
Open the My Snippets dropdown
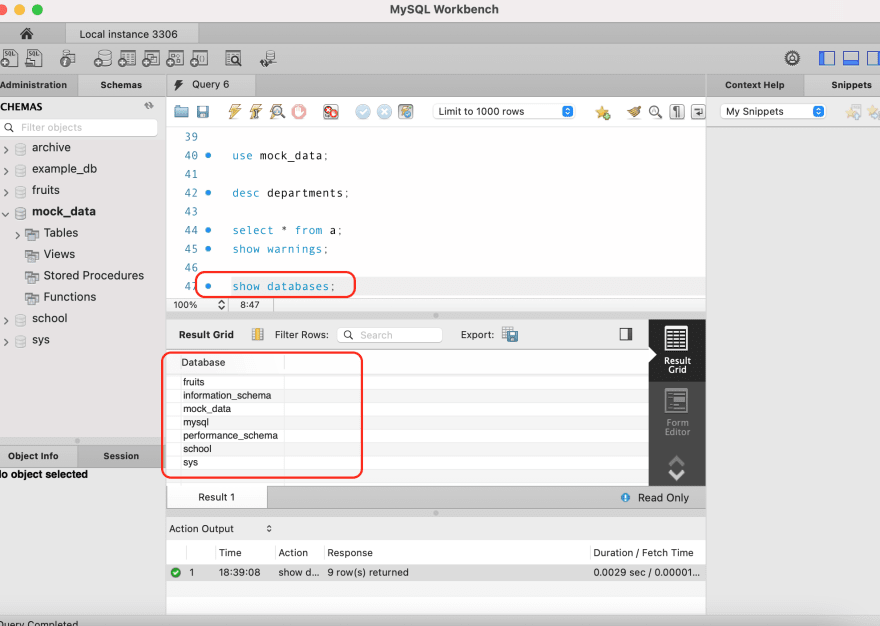(x=773, y=111)
